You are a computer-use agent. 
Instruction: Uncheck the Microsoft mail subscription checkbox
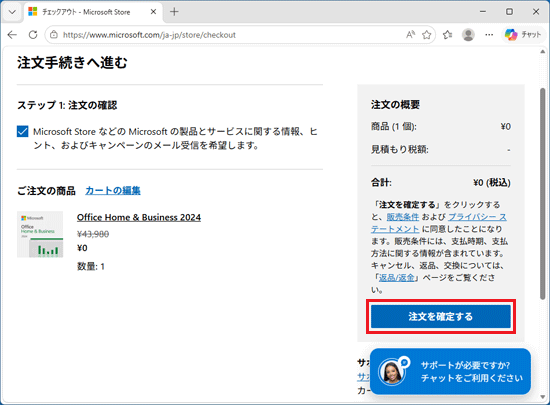22,131
